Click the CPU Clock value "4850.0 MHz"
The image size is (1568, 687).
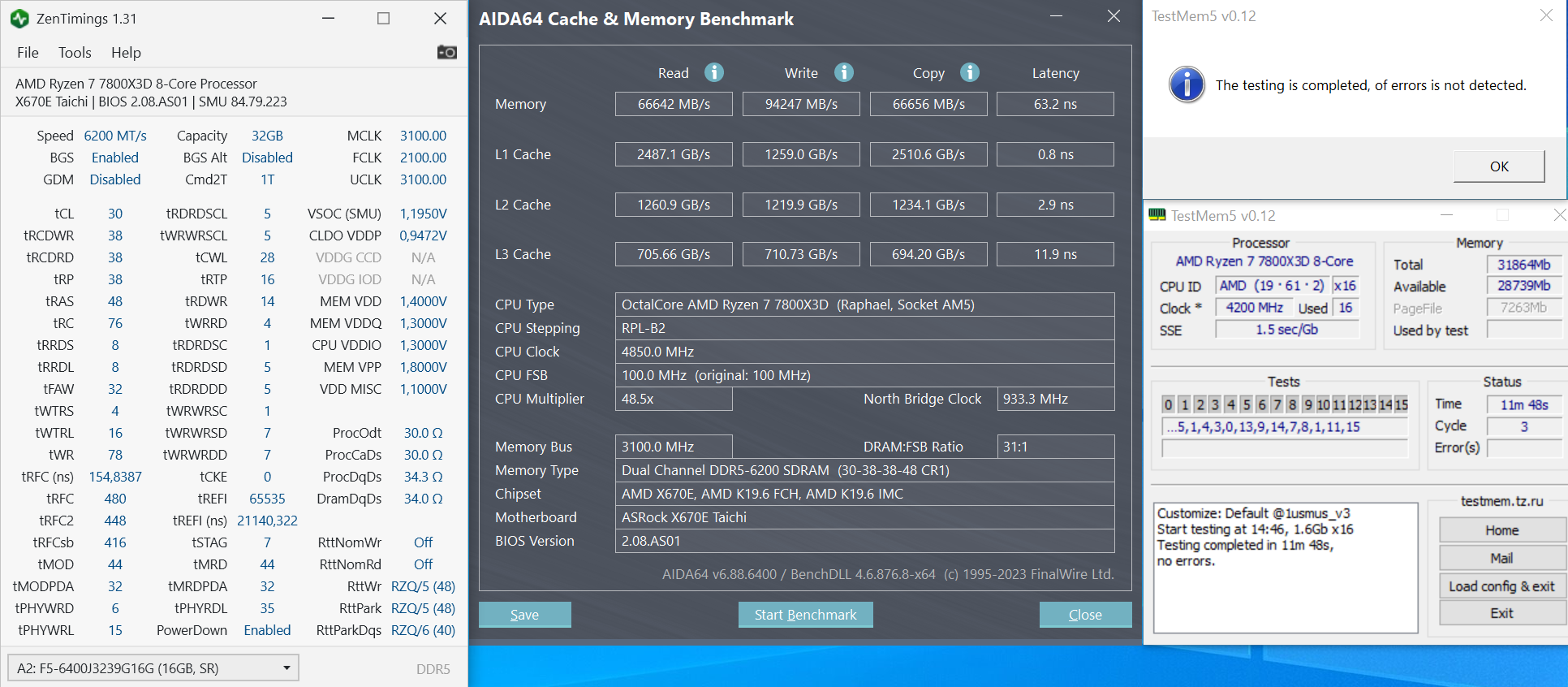pos(864,352)
